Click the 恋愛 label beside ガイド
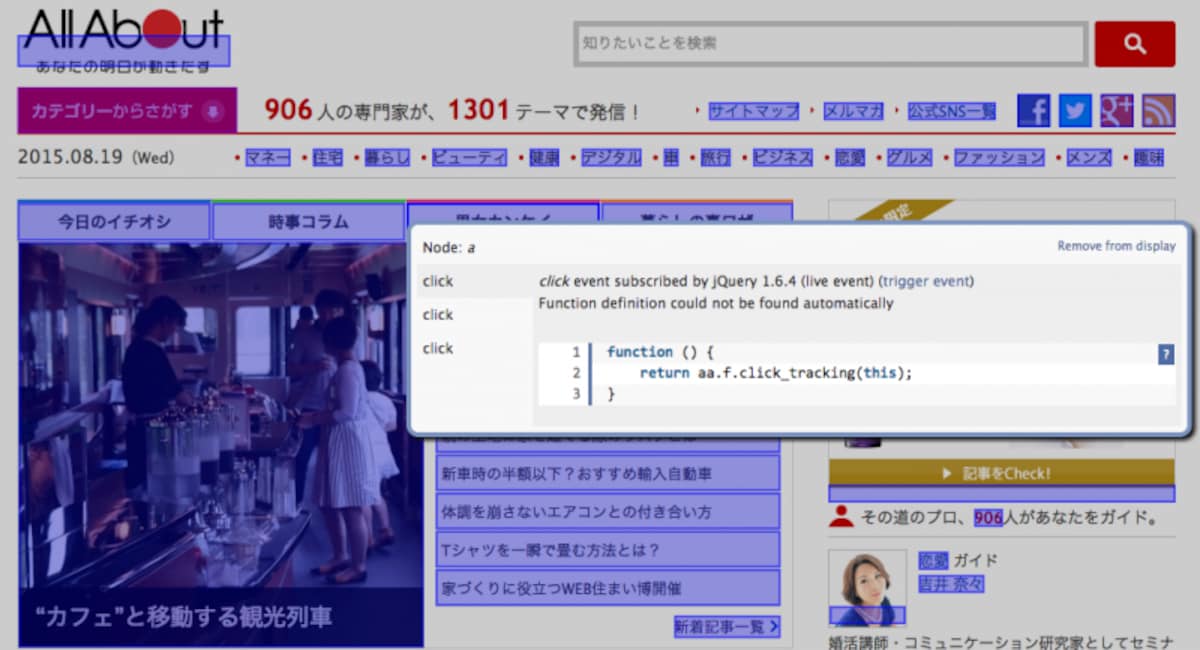Viewport: 1200px width, 650px height. [x=933, y=560]
